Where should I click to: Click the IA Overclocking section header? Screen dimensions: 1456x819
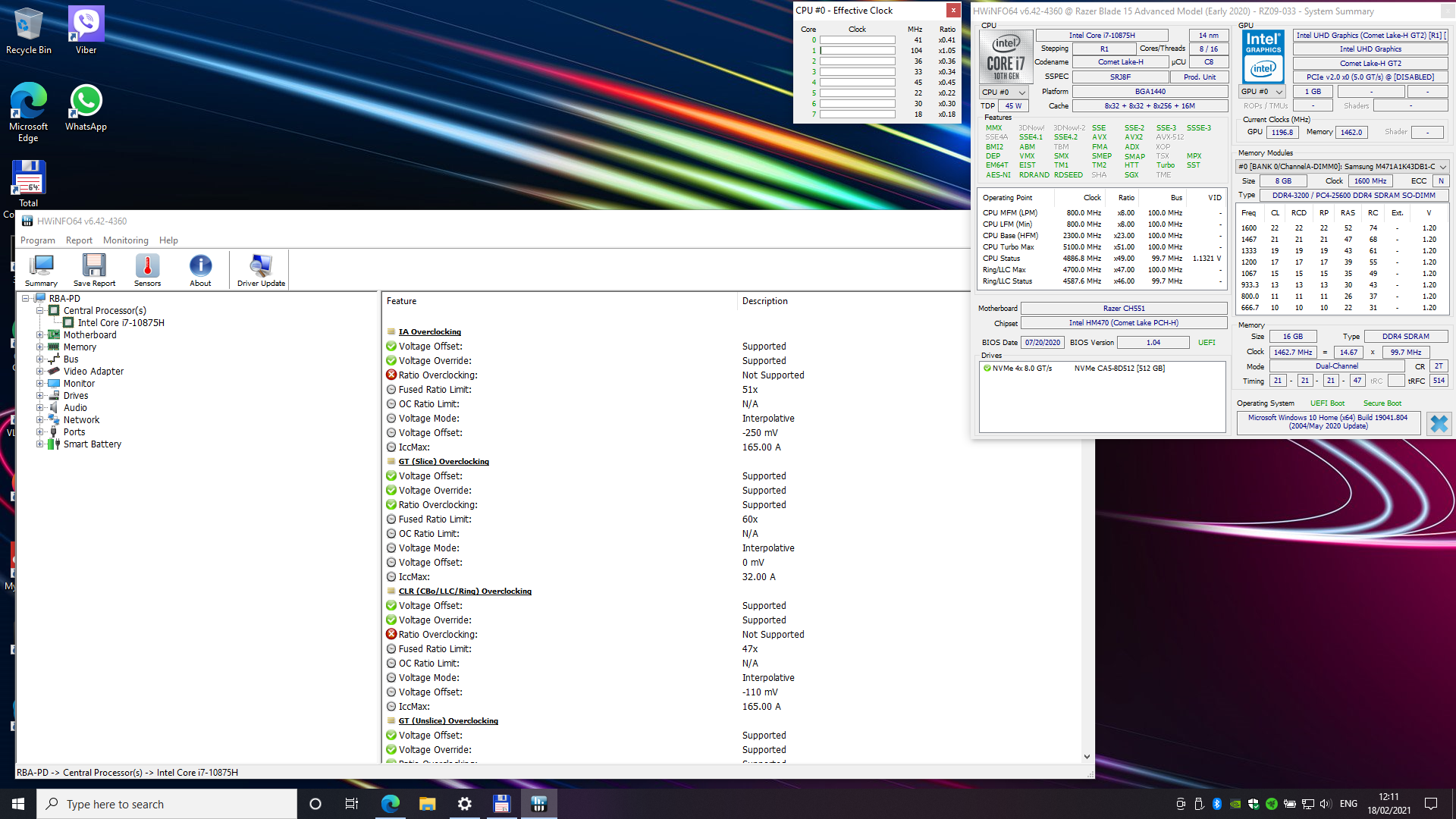click(x=429, y=332)
